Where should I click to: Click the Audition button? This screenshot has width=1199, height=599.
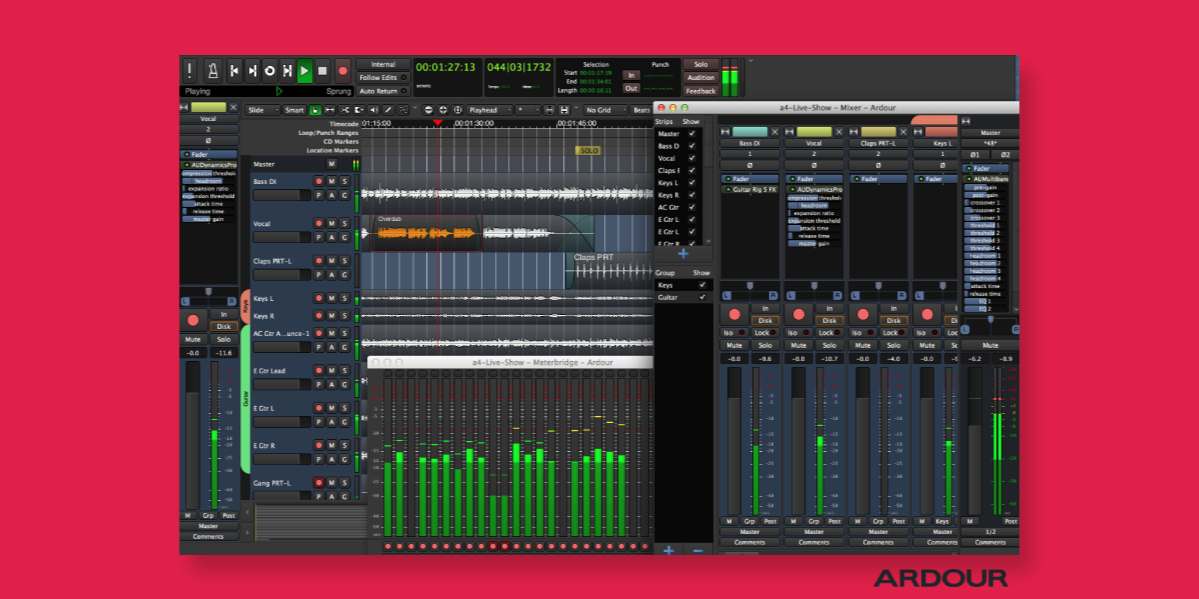pos(701,78)
